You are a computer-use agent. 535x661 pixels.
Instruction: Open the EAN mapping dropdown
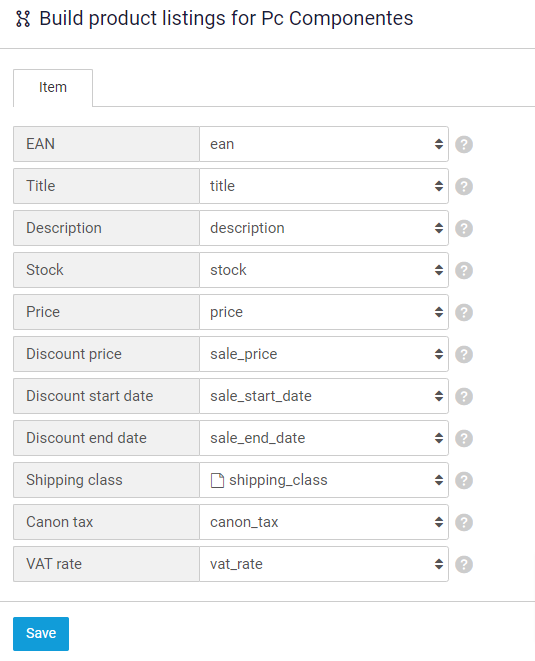(323, 144)
